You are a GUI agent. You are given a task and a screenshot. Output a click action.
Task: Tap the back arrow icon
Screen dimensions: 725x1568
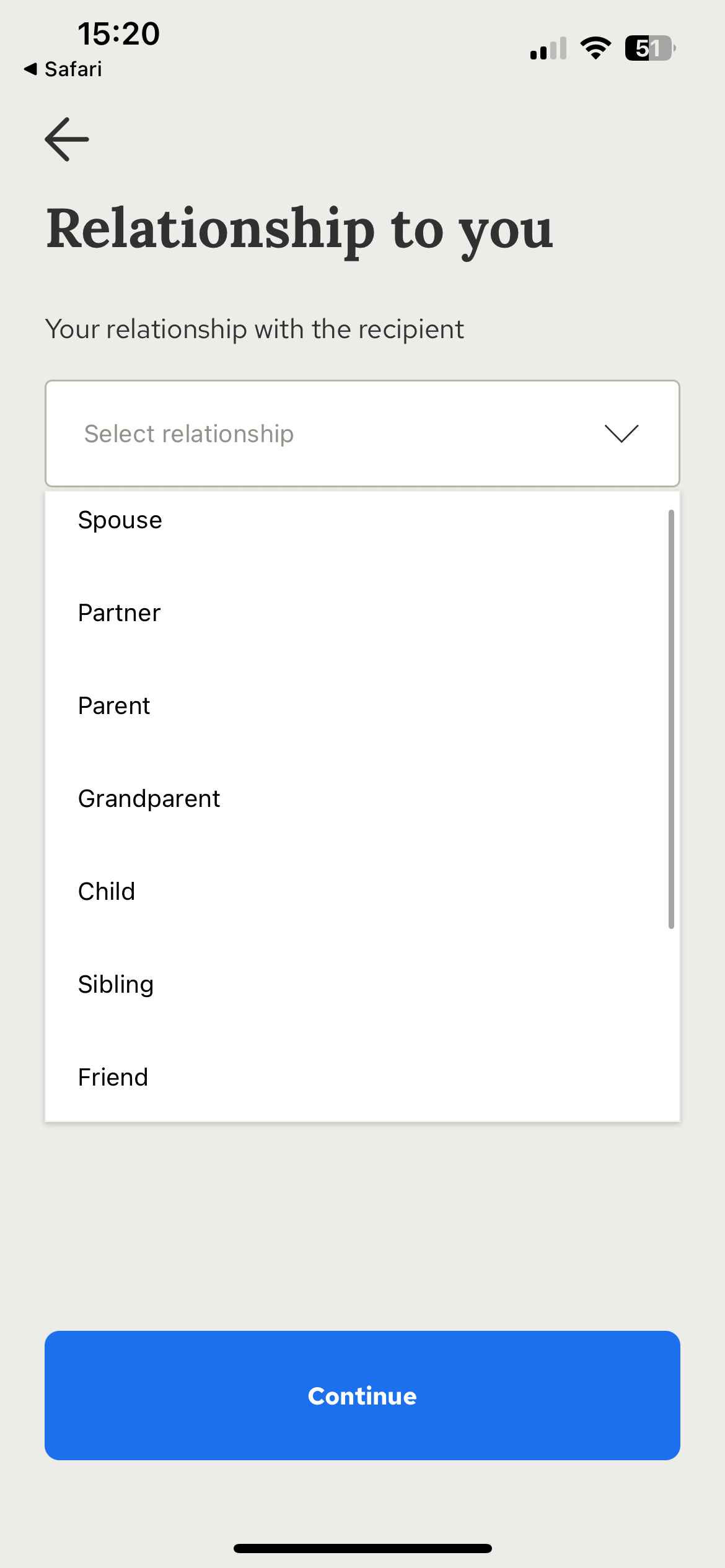(x=67, y=139)
